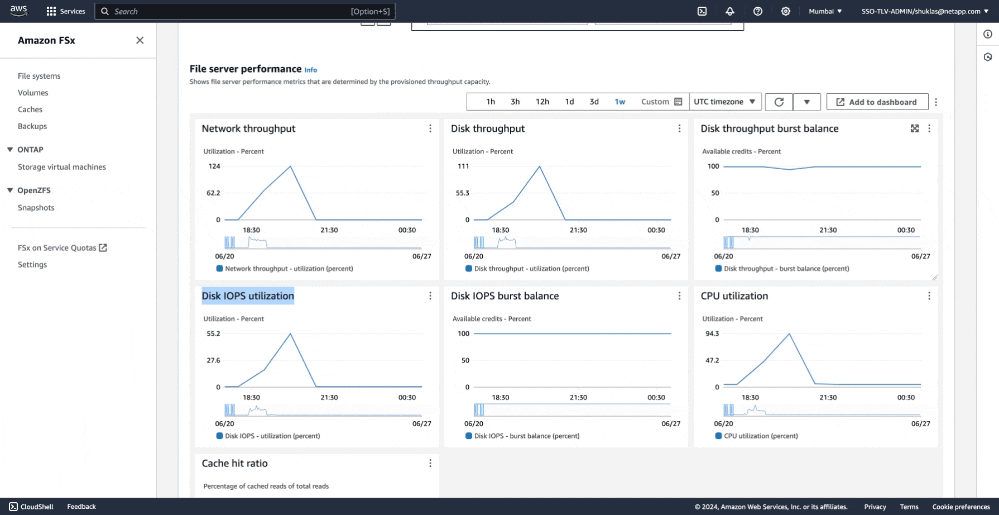Select the 1h time range

[490, 102]
